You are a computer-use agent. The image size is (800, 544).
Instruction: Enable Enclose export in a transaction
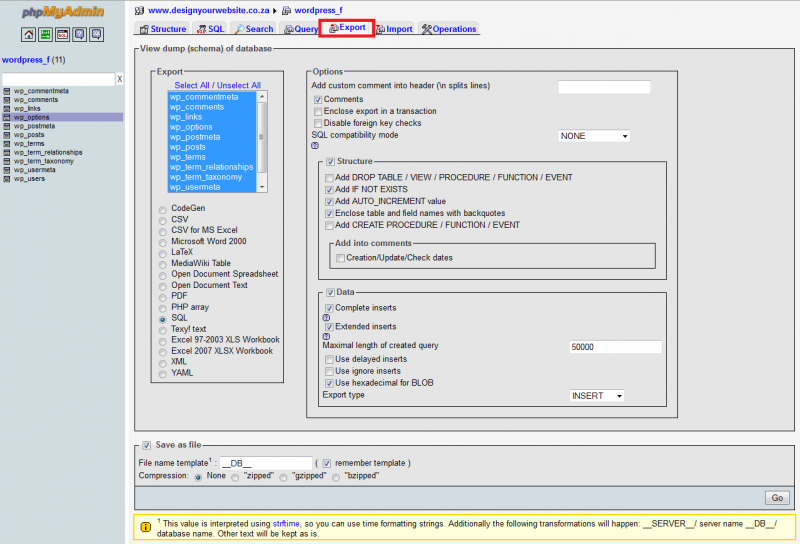click(318, 111)
